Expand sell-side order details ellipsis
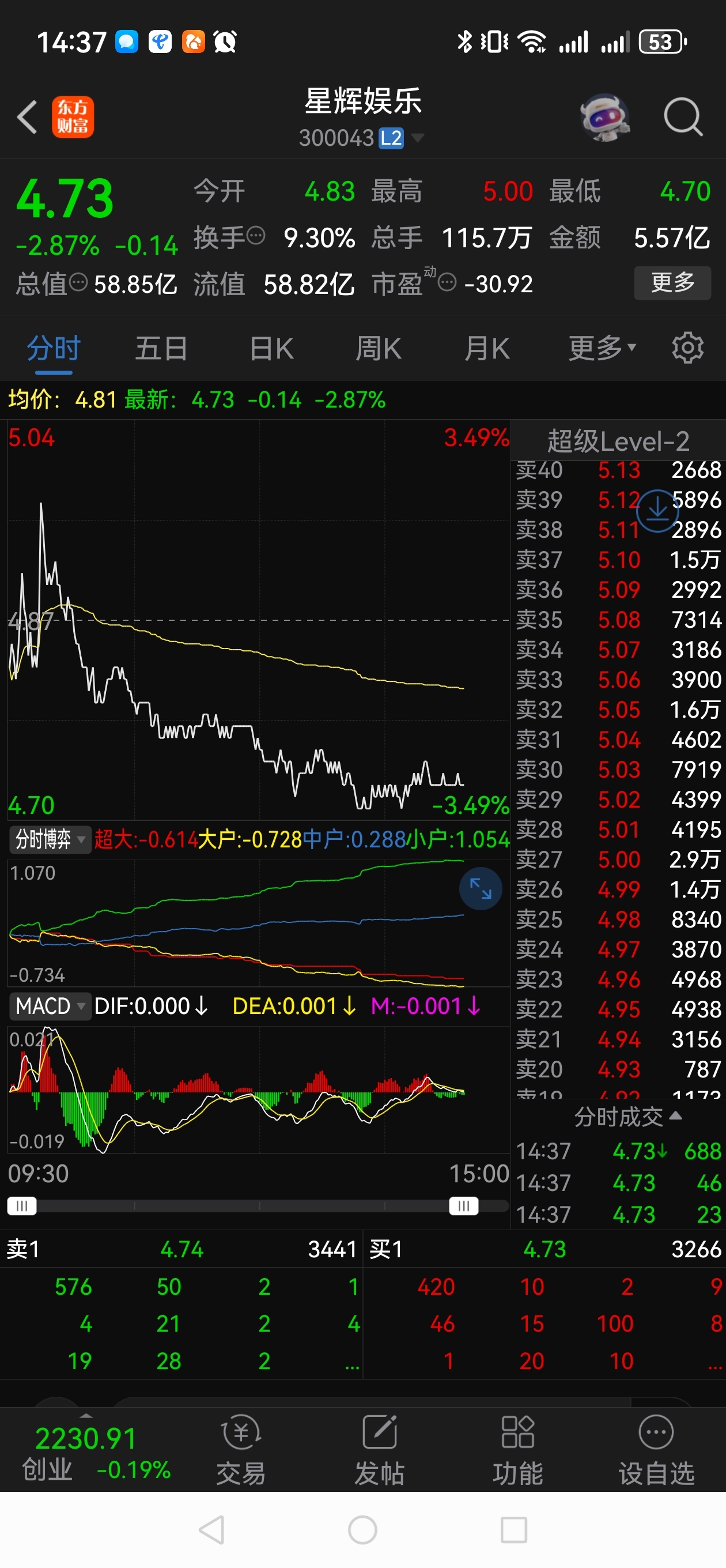The height and width of the screenshot is (1568, 726). 353,1362
